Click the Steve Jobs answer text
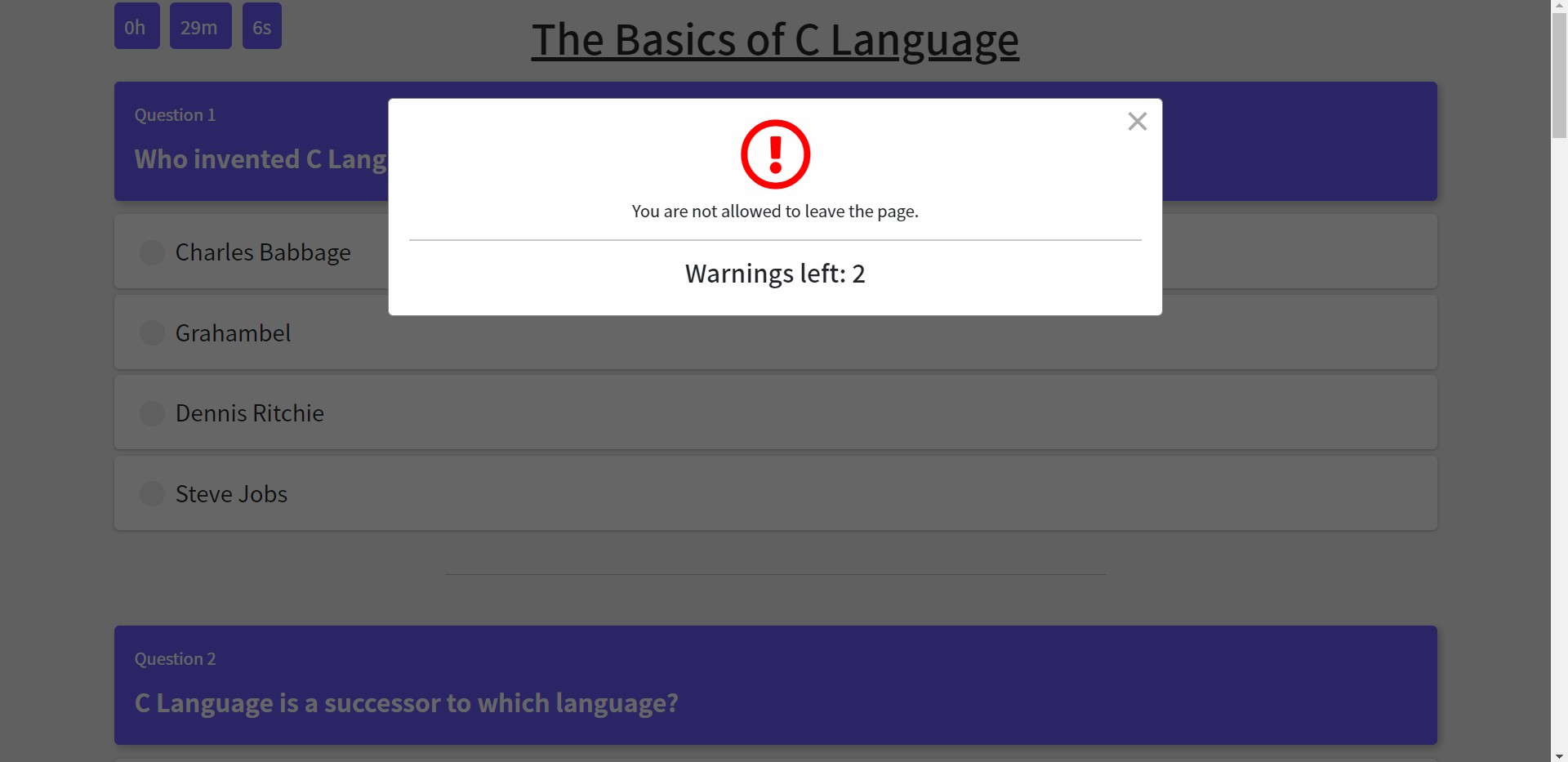Viewport: 1568px width, 762px height. coord(232,494)
